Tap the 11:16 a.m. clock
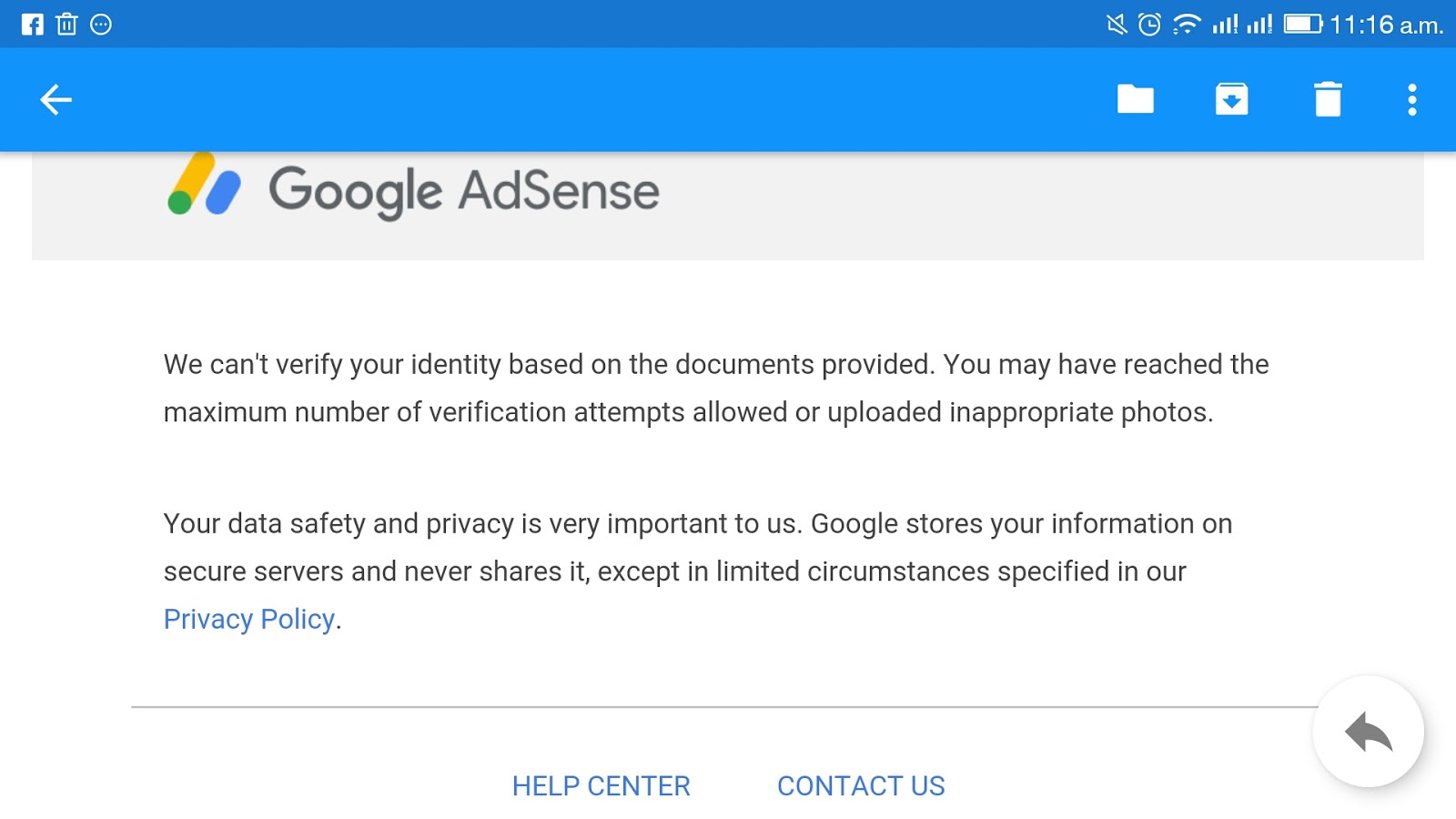Viewport: 1456px width, 819px height. pyautogui.click(x=1386, y=25)
